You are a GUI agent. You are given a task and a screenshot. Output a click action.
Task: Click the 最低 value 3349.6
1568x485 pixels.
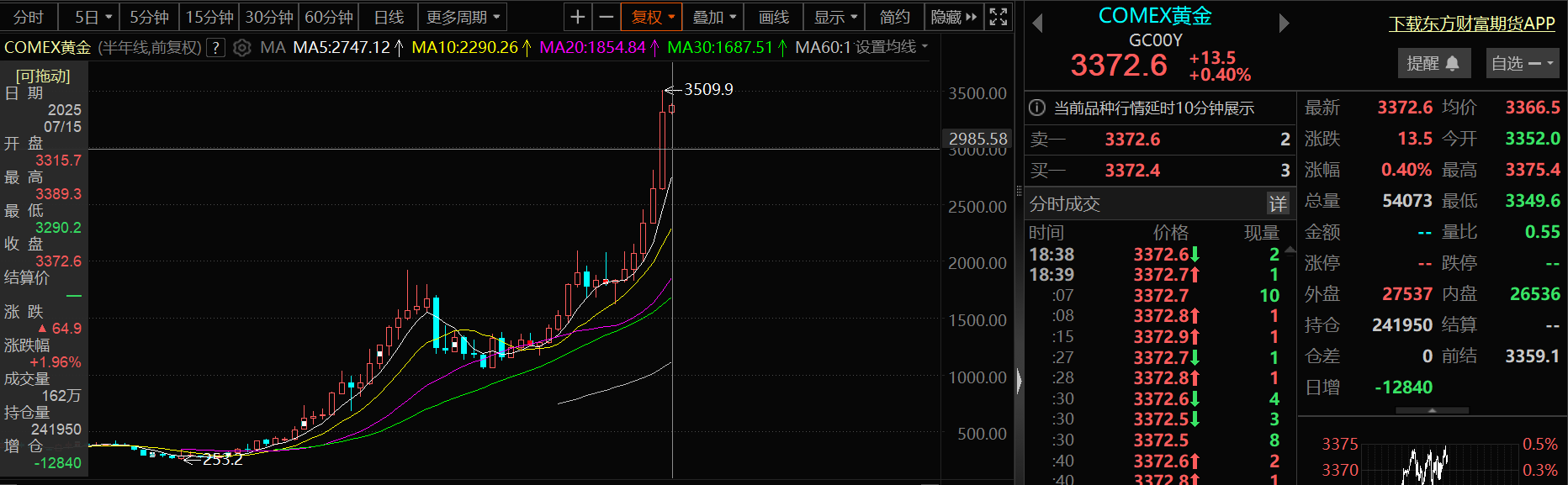pyautogui.click(x=1533, y=201)
